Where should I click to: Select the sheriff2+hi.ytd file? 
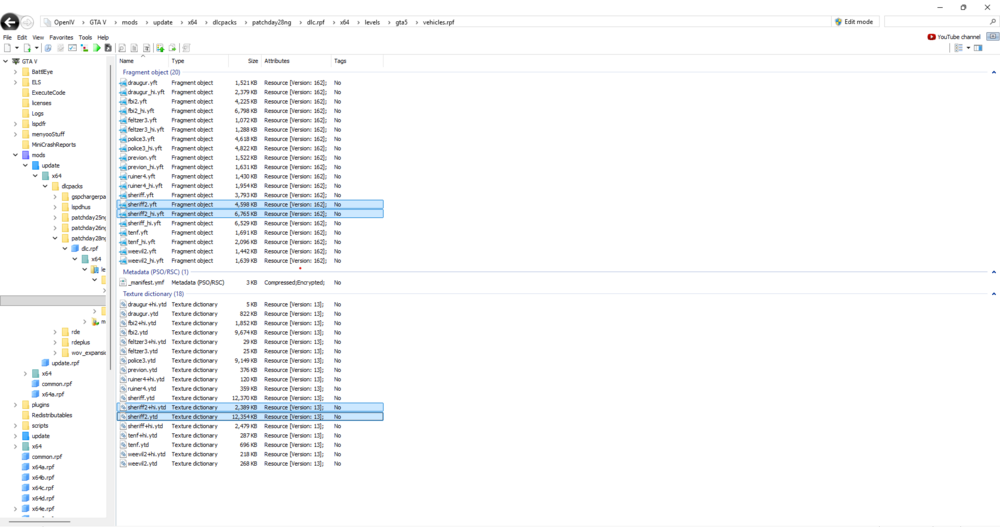pyautogui.click(x=250, y=408)
